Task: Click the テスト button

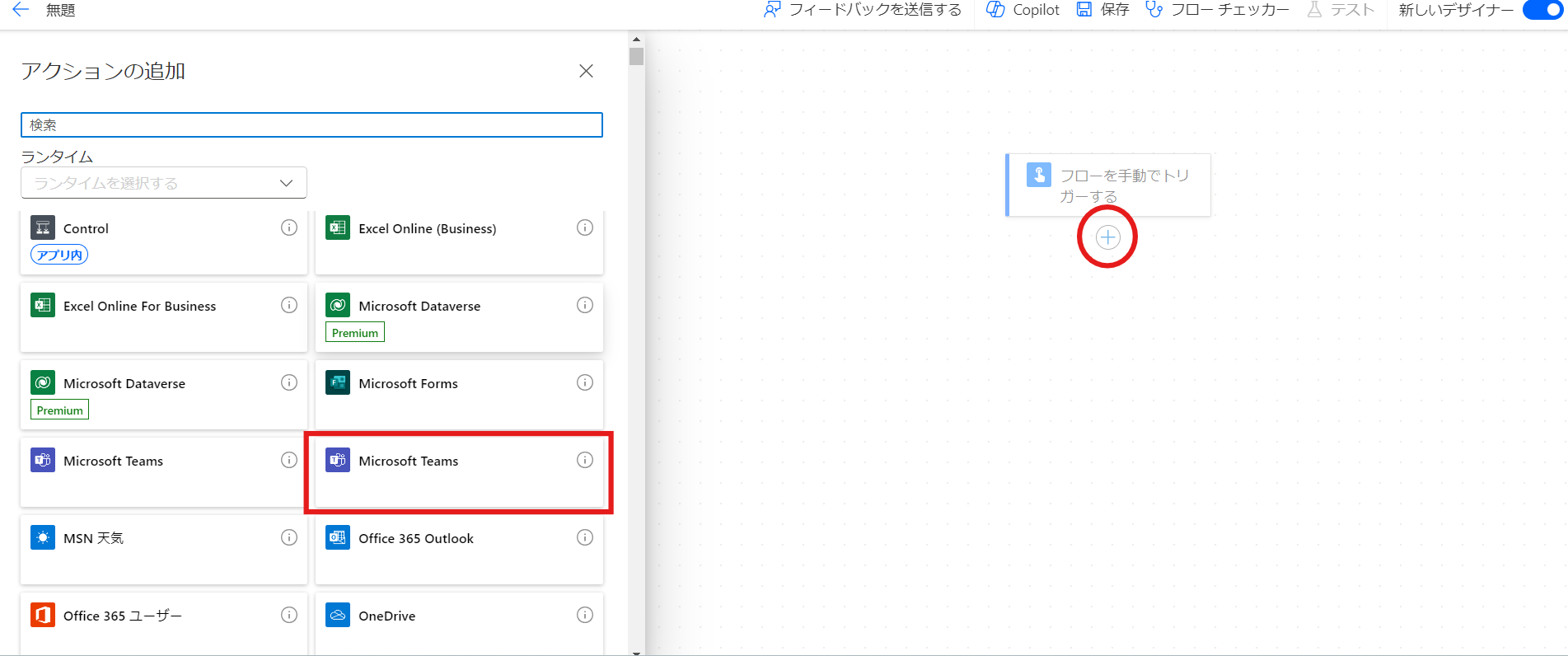Action: point(1341,10)
